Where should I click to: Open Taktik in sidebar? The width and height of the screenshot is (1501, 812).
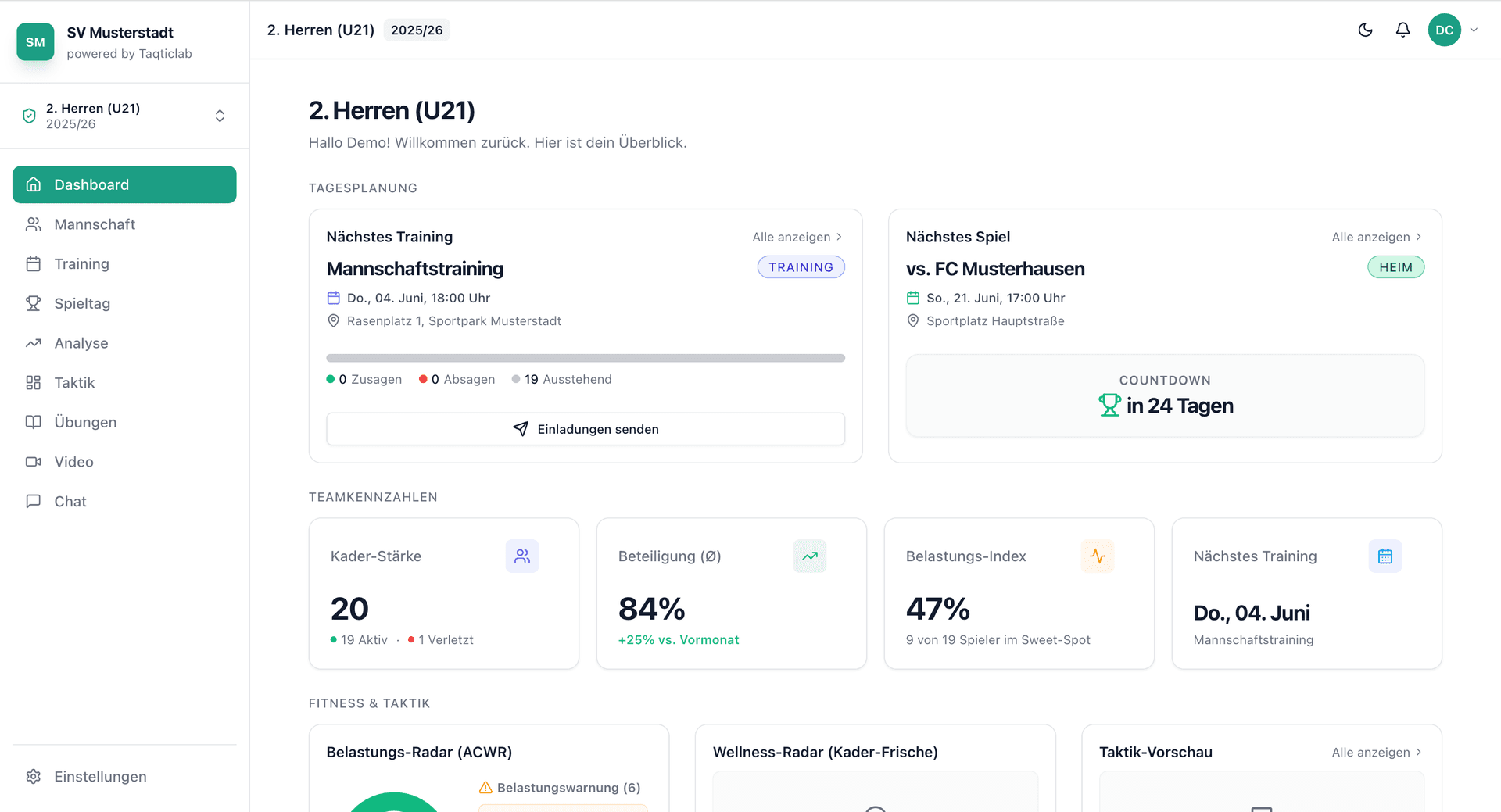click(124, 383)
